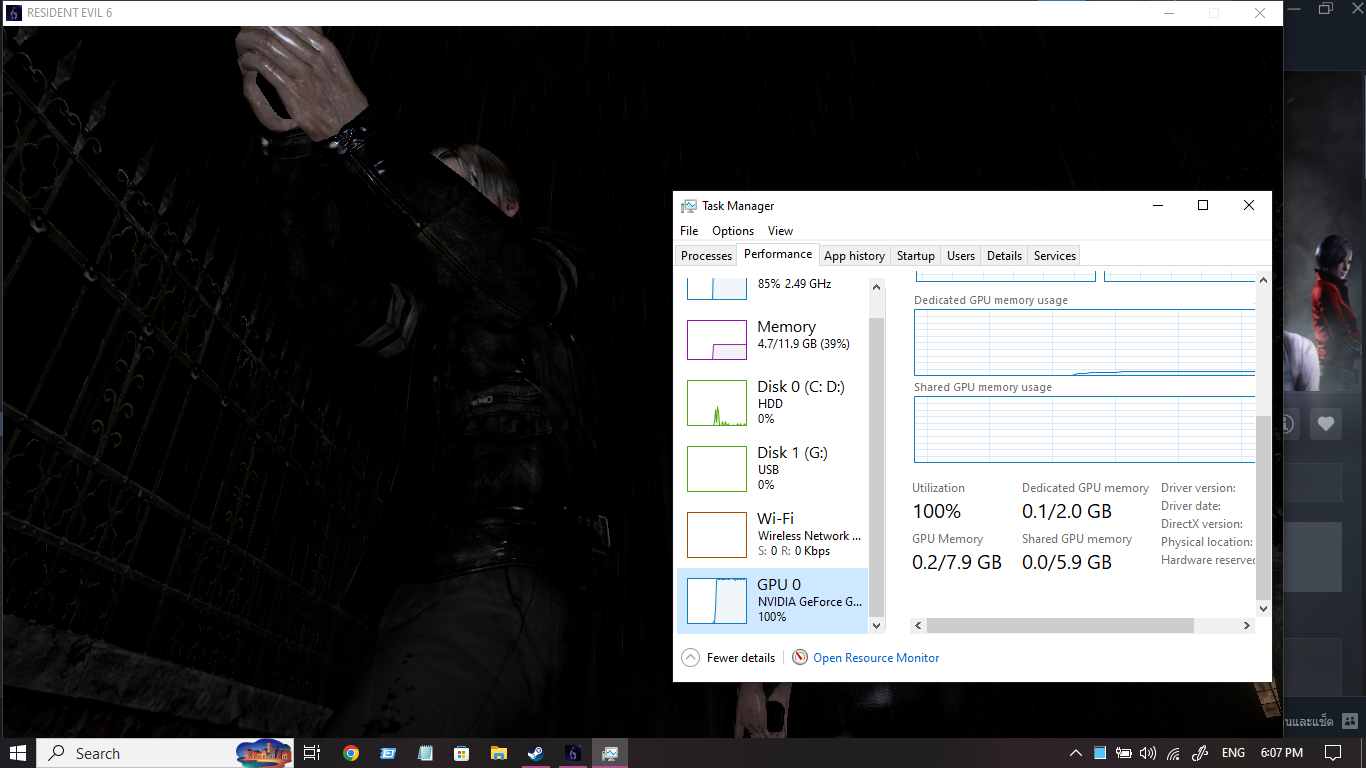
Task: Launch Google Chrome from the taskbar
Action: 350,753
